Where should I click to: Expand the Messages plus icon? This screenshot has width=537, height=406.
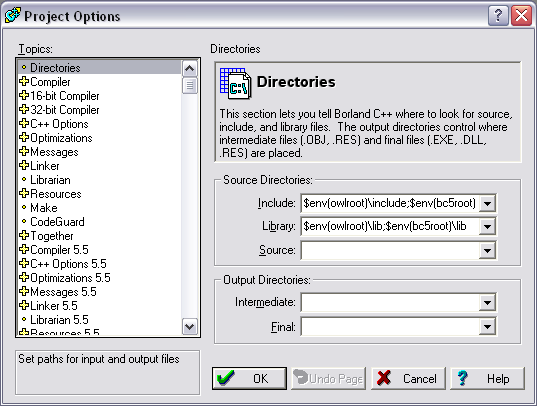(x=24, y=151)
